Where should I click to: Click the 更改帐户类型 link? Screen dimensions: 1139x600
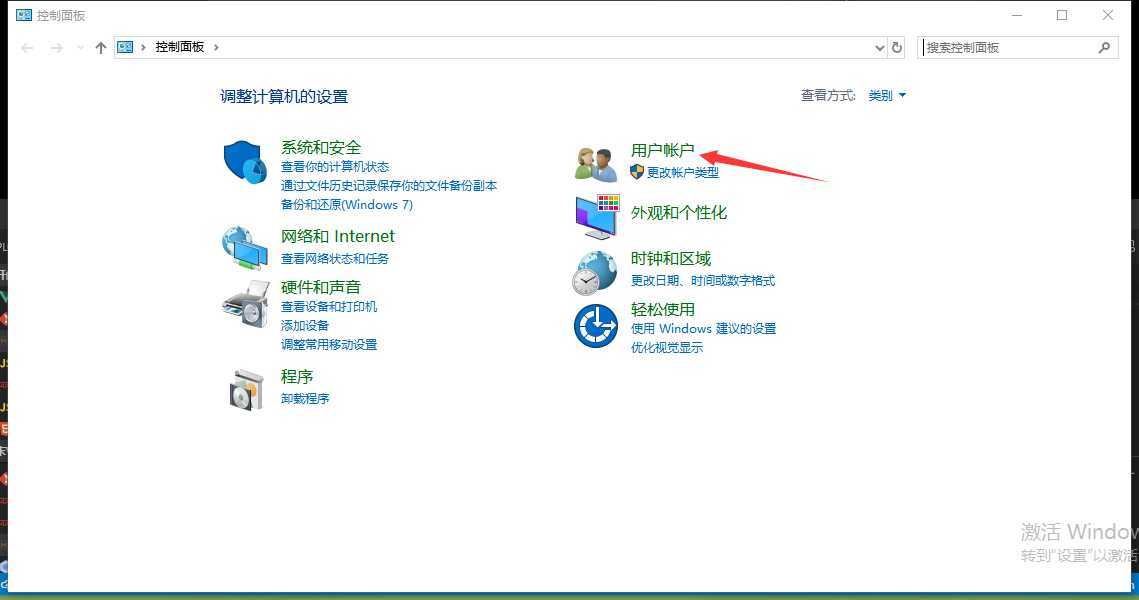pyautogui.click(x=683, y=173)
